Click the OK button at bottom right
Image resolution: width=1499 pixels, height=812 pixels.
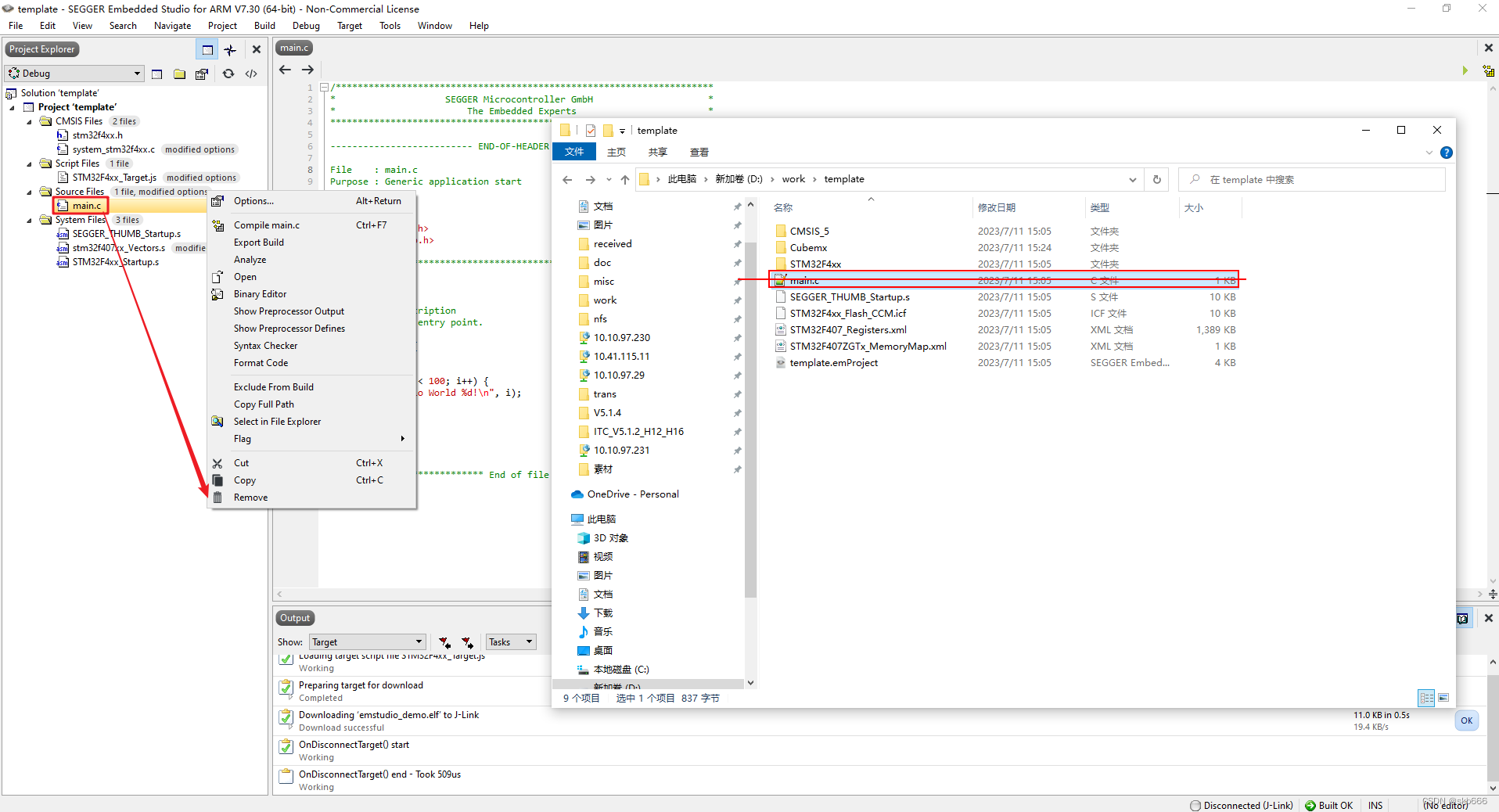point(1466,720)
